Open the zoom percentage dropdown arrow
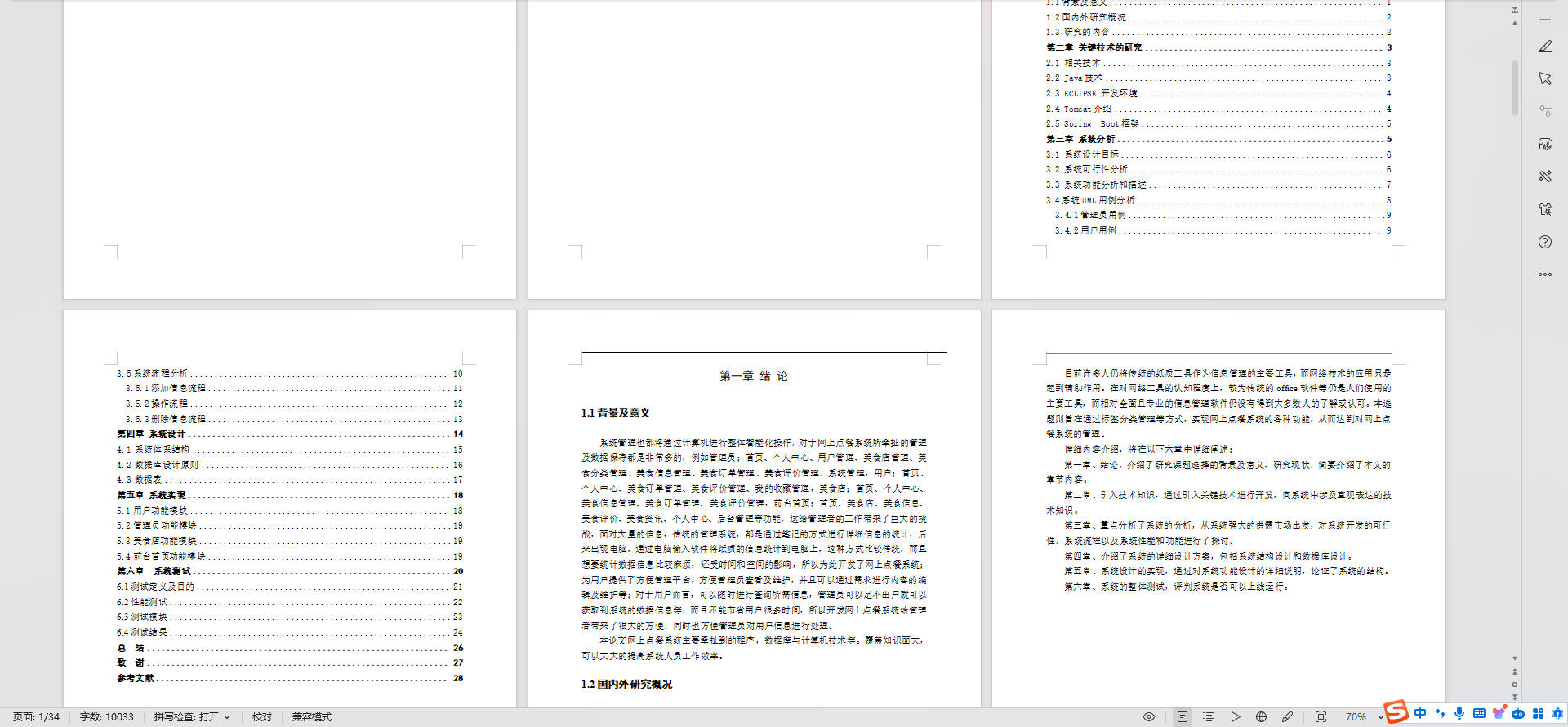 click(x=1380, y=717)
